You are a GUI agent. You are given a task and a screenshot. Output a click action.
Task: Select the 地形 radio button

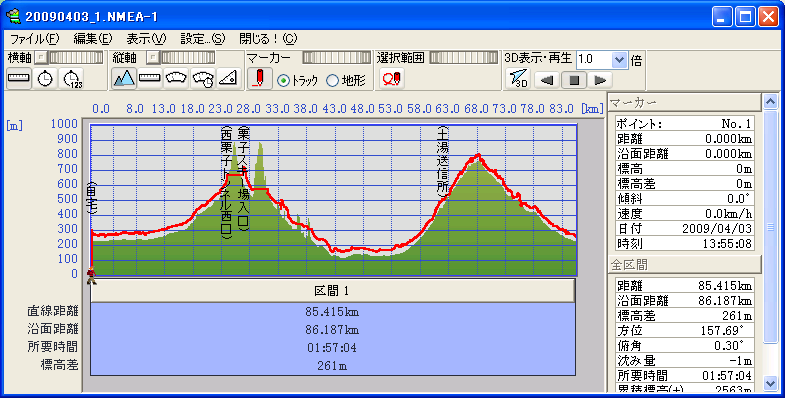pyautogui.click(x=332, y=80)
